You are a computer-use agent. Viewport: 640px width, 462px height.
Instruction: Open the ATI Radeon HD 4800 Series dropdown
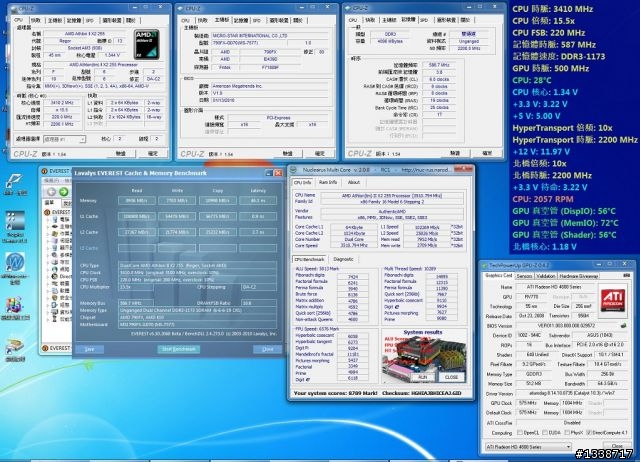pos(528,447)
